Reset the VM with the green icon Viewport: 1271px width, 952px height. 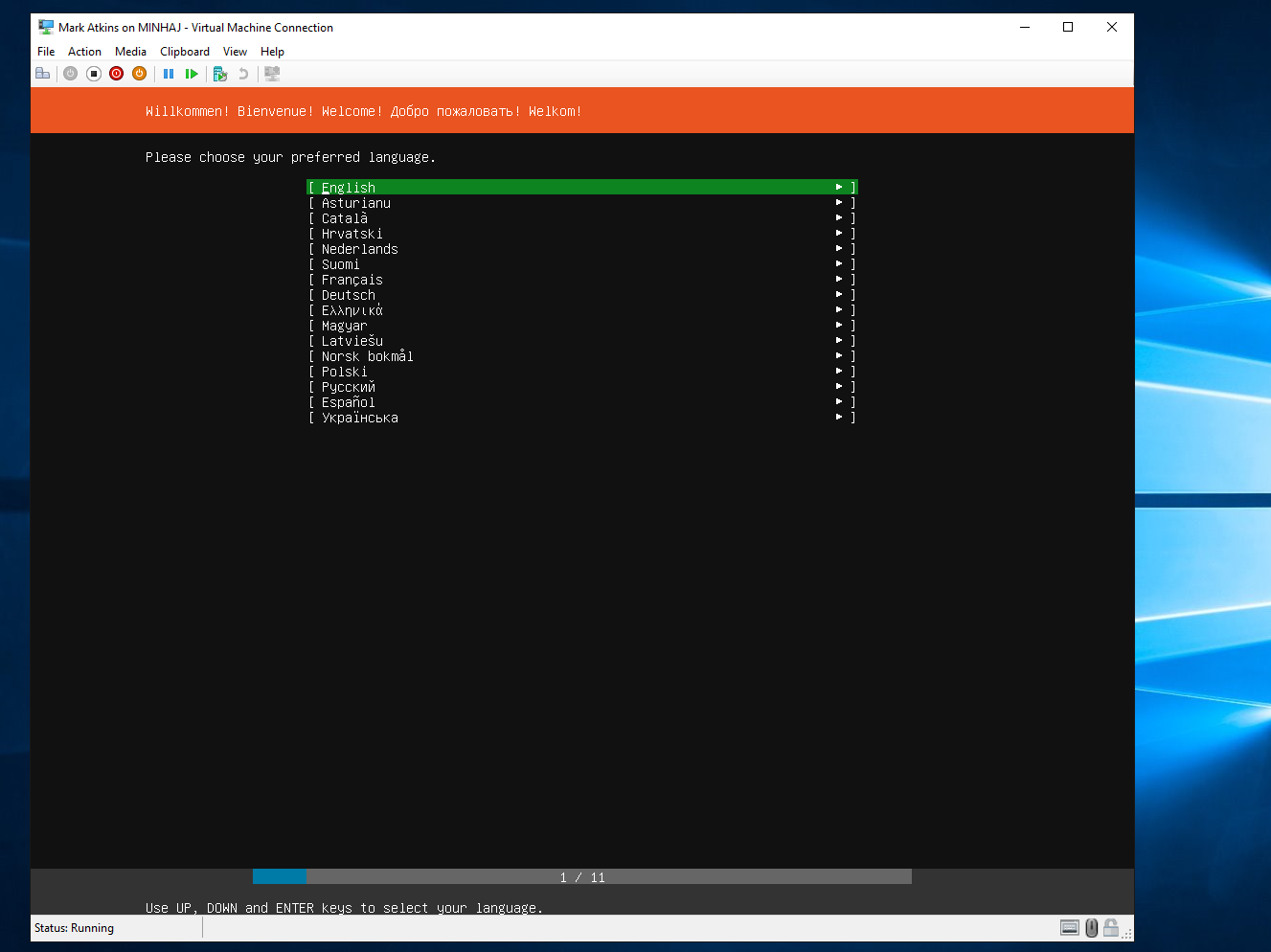pos(192,74)
